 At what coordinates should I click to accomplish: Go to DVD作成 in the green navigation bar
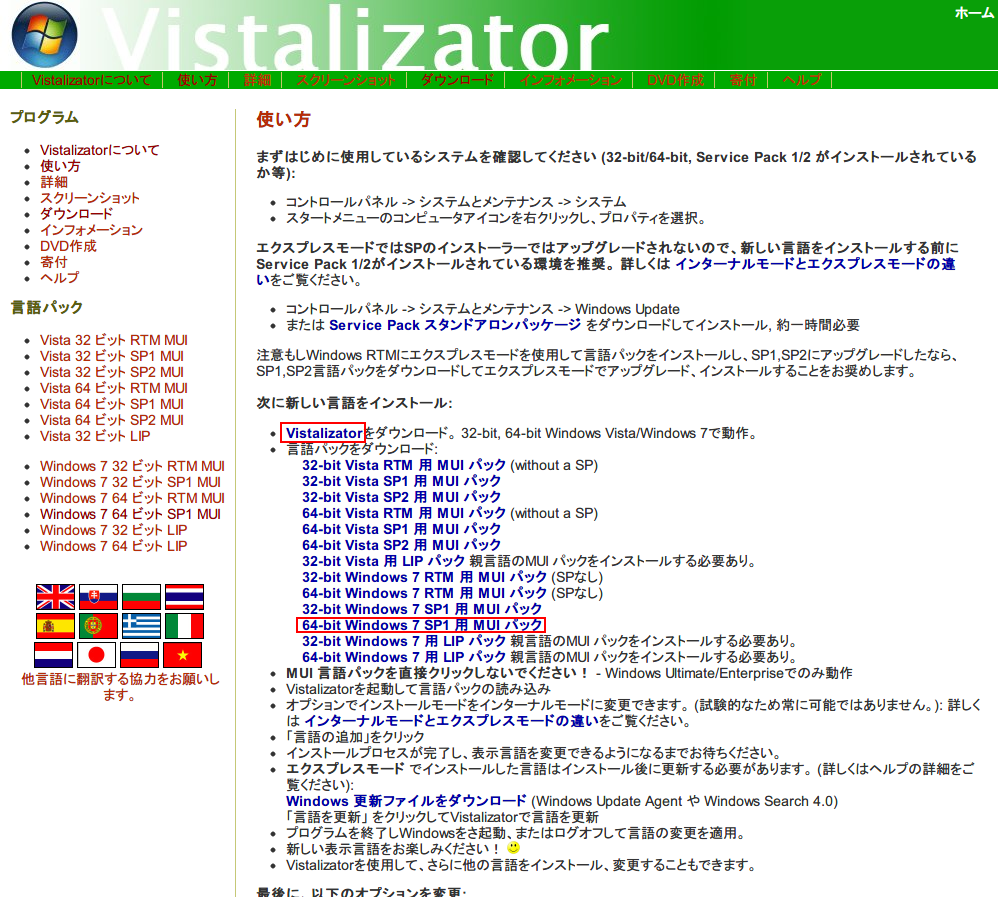[675, 80]
